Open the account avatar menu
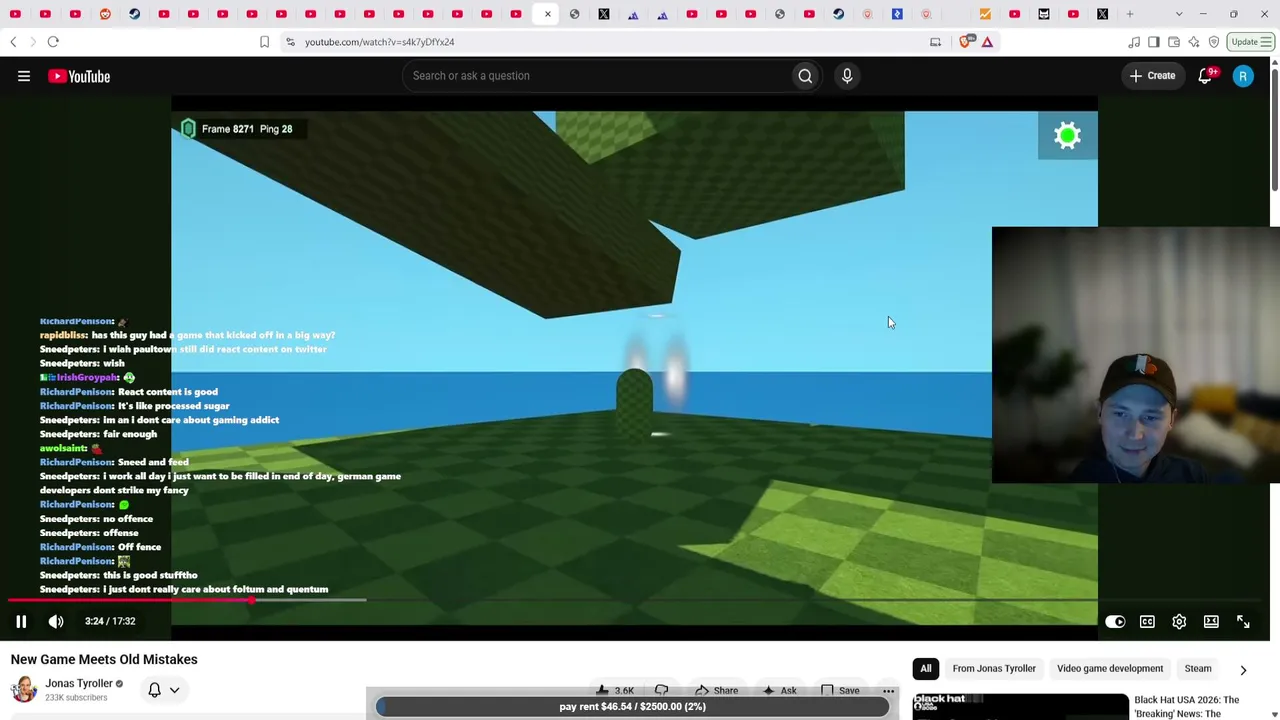This screenshot has height=720, width=1280. 1243,76
